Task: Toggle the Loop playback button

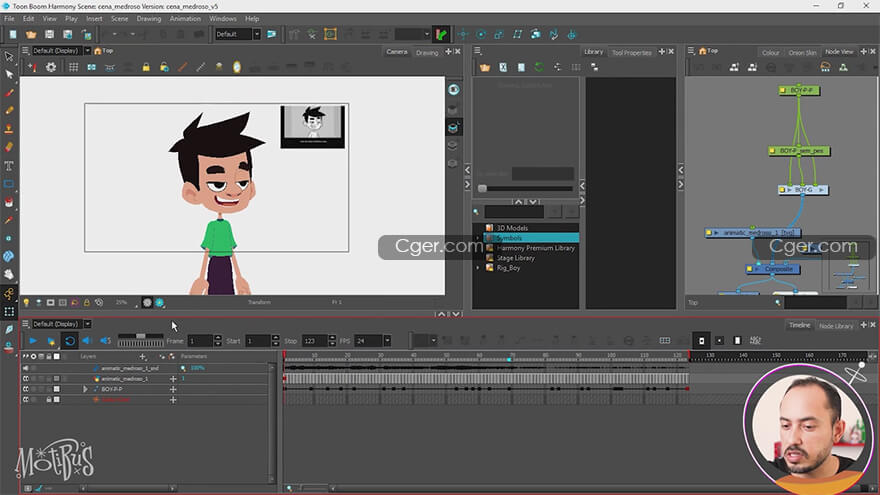Action: point(70,341)
